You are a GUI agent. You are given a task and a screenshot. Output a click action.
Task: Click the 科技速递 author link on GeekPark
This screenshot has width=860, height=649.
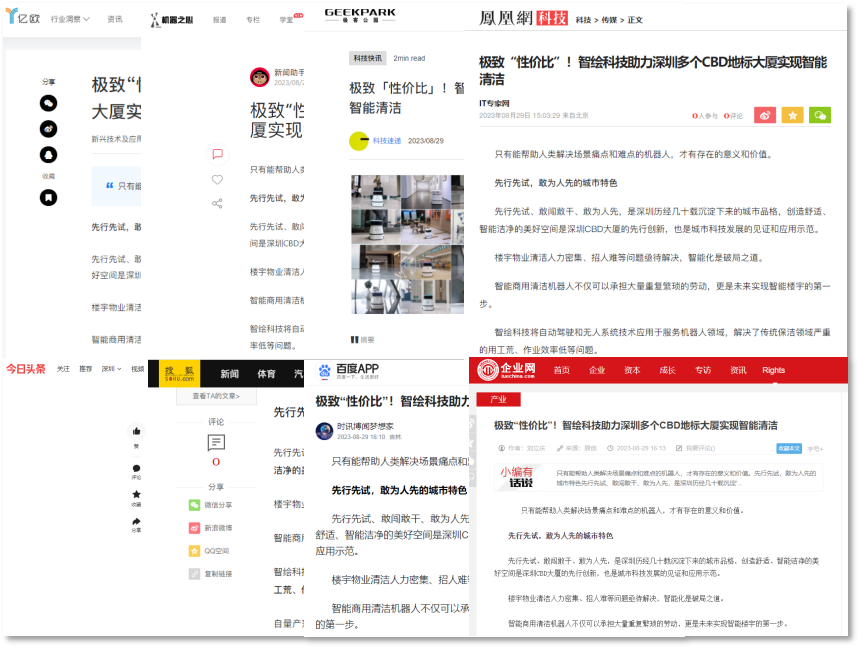click(x=386, y=141)
